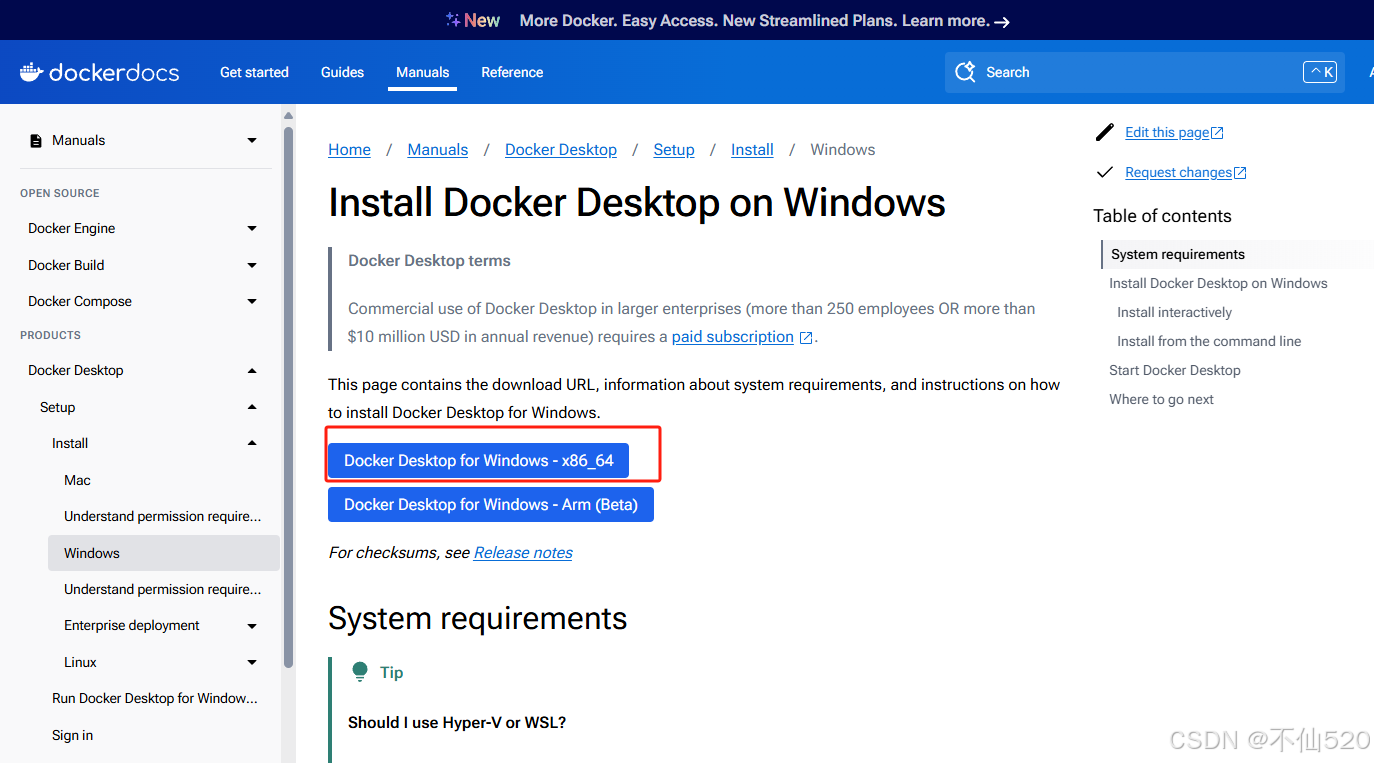Open Run Docker Desktop for Windows sidebar item

tap(155, 698)
